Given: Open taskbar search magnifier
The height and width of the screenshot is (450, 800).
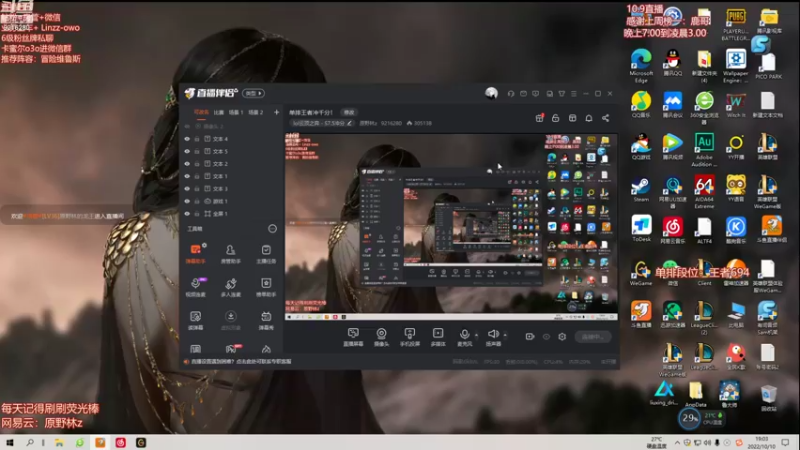Looking at the screenshot, I should tap(30, 442).
